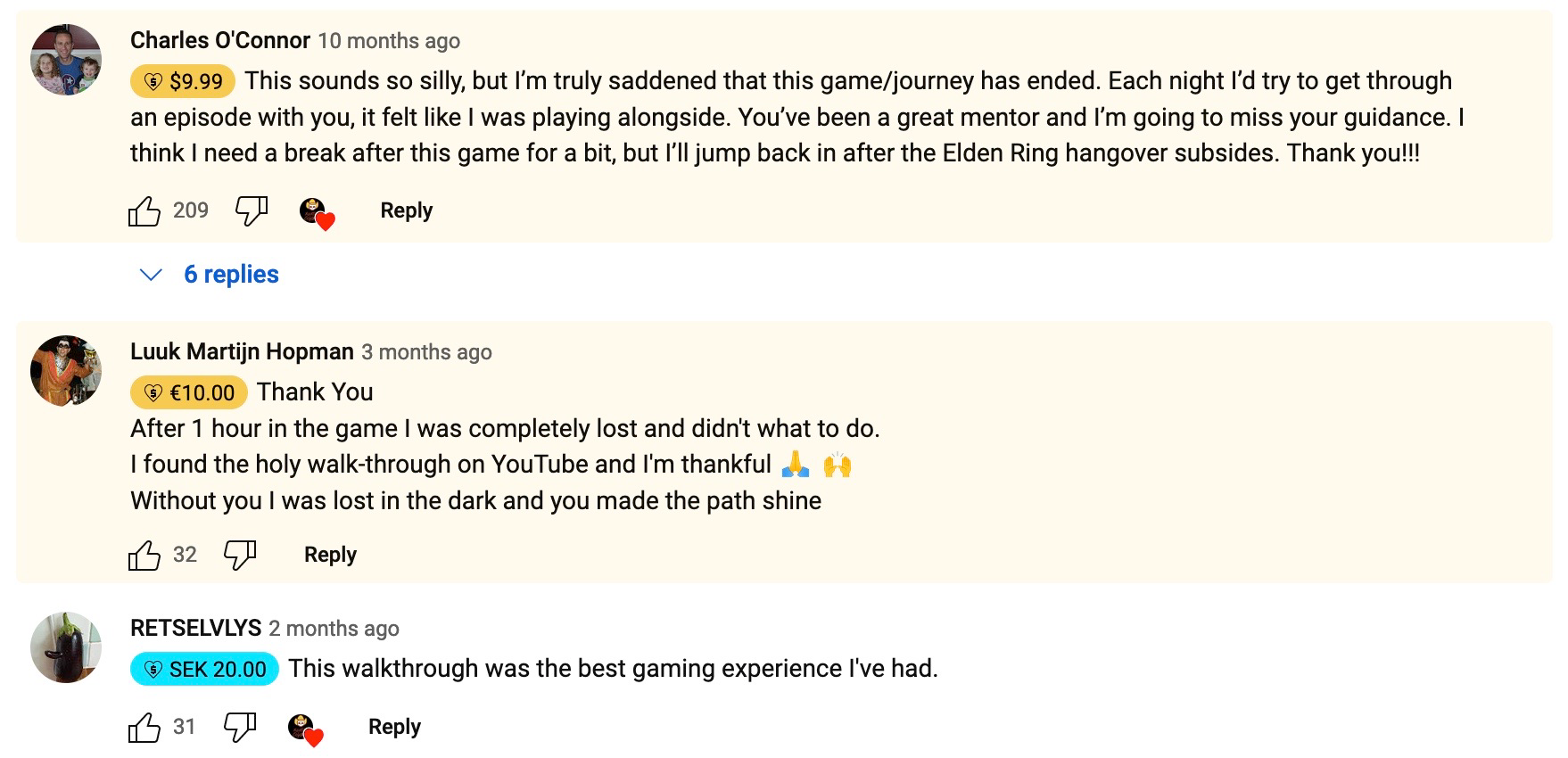Open Luuk Martijn Hopman's avatar
Viewport: 1568px width, 758px height.
pos(66,370)
